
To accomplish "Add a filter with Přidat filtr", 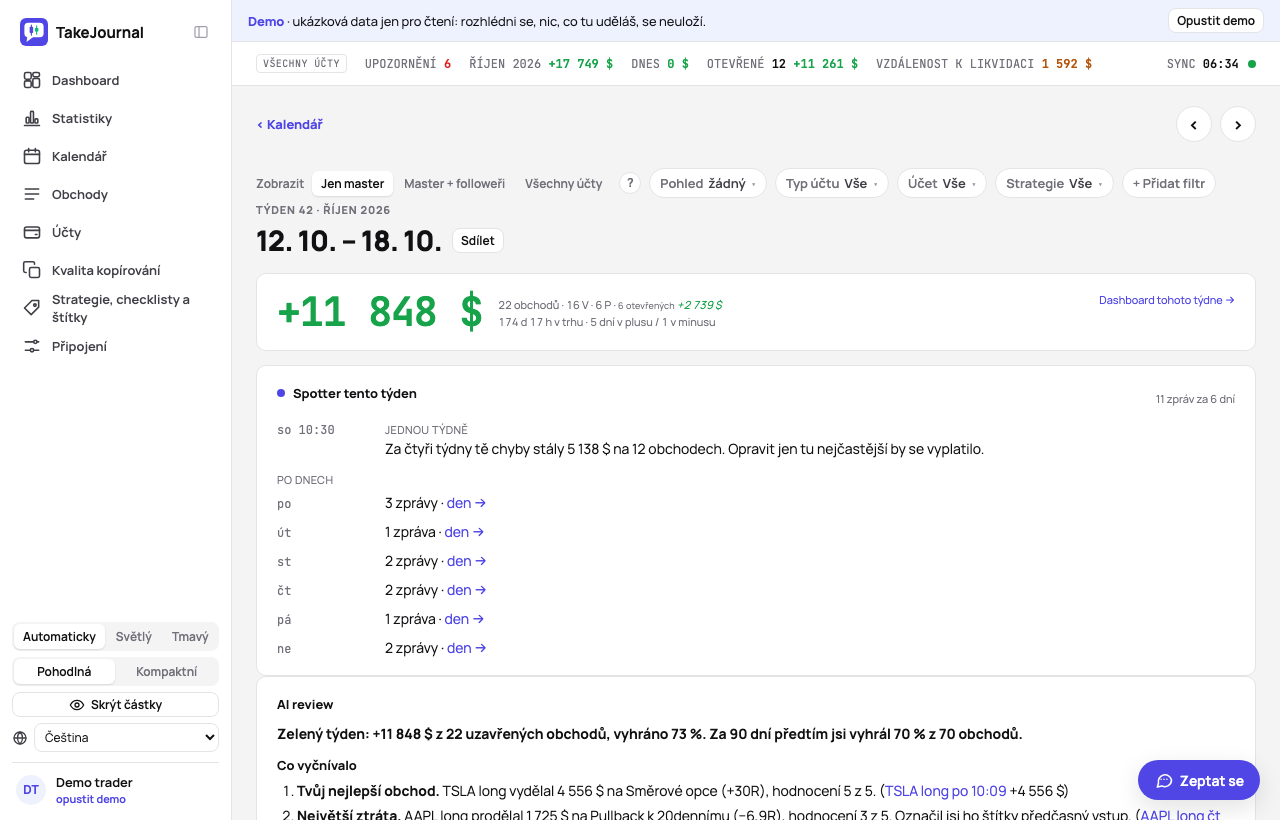I will coord(1169,184).
